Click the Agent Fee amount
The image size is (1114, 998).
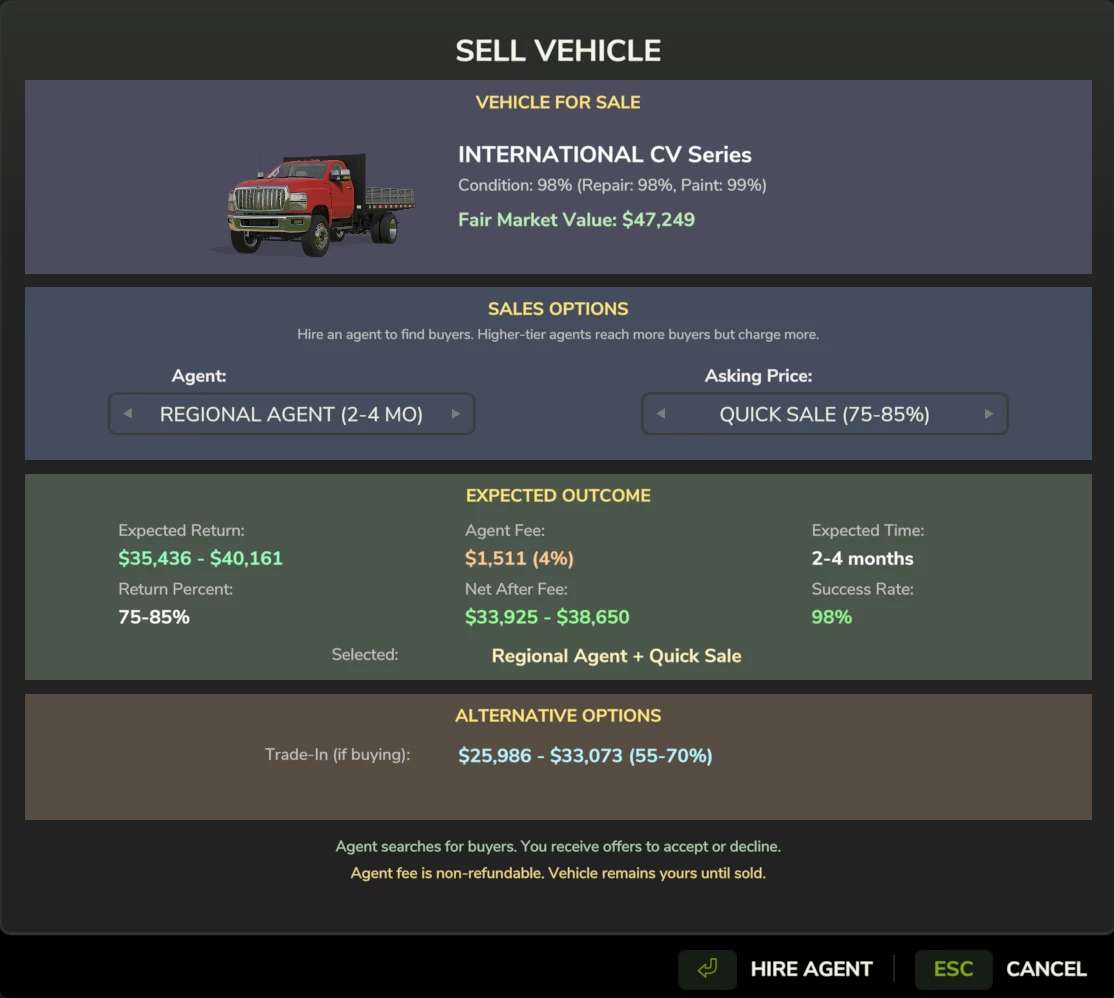coord(519,558)
